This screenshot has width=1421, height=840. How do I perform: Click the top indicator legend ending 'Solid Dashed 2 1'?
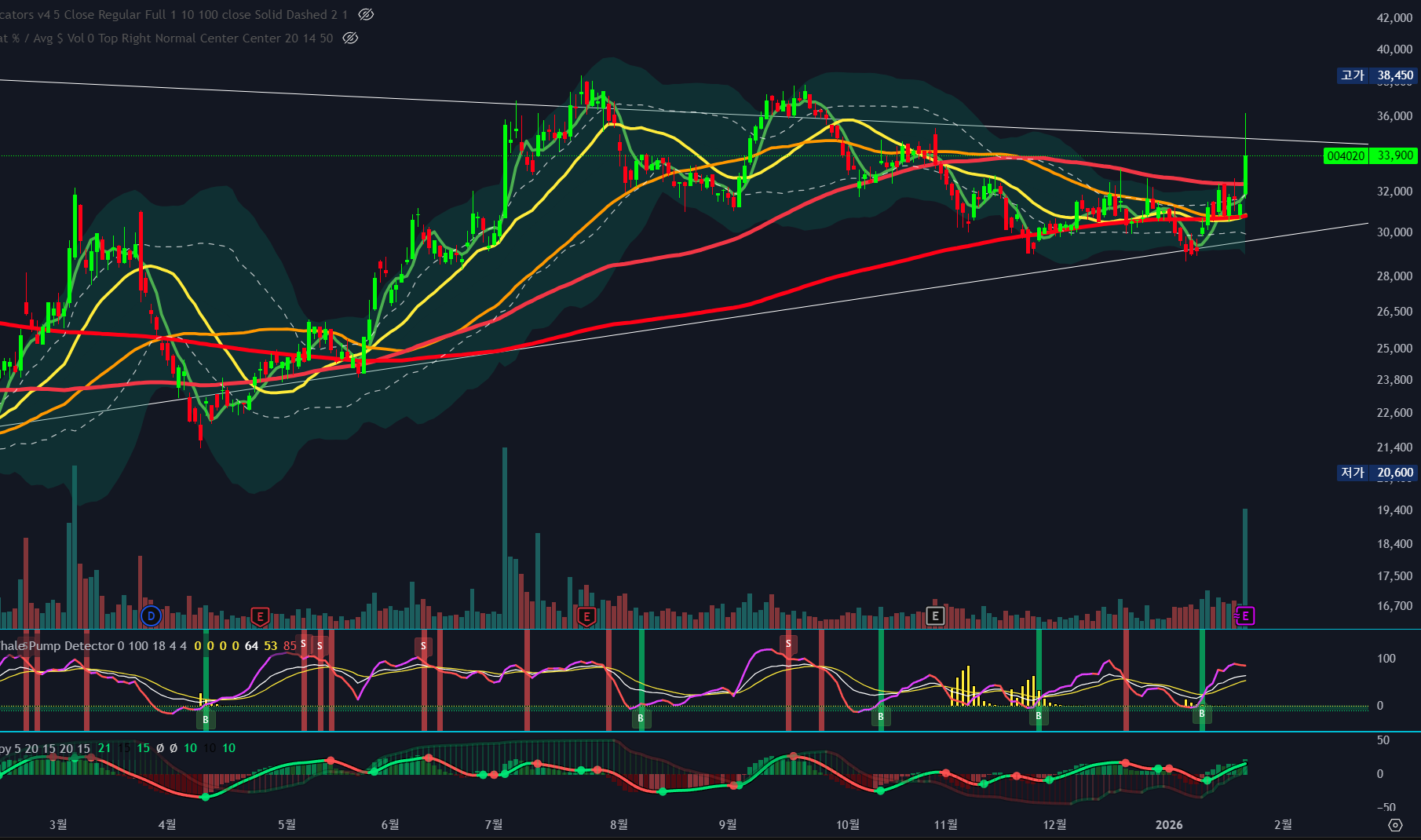coord(174,14)
